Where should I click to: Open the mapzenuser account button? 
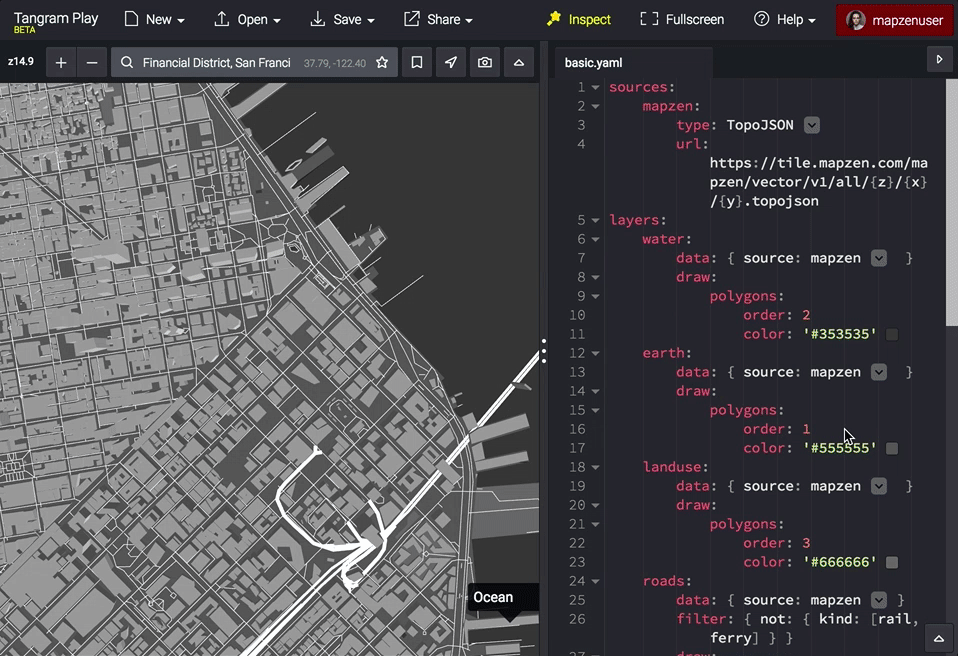coord(895,20)
